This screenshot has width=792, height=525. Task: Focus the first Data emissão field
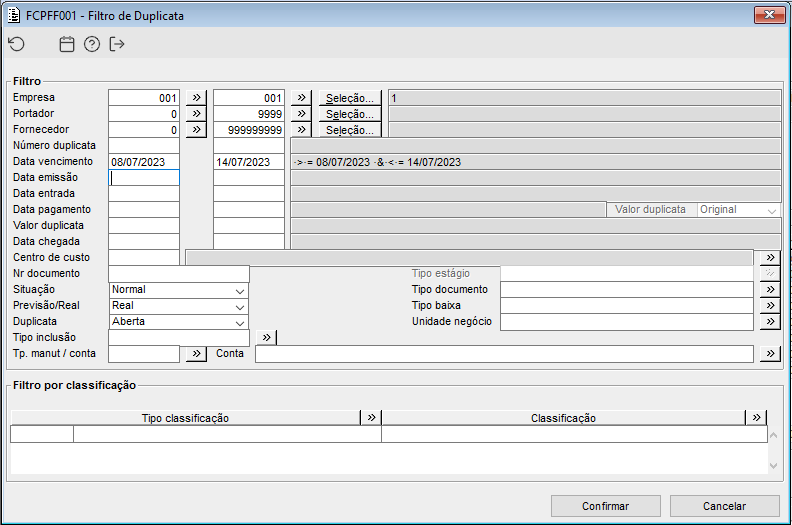click(x=144, y=178)
